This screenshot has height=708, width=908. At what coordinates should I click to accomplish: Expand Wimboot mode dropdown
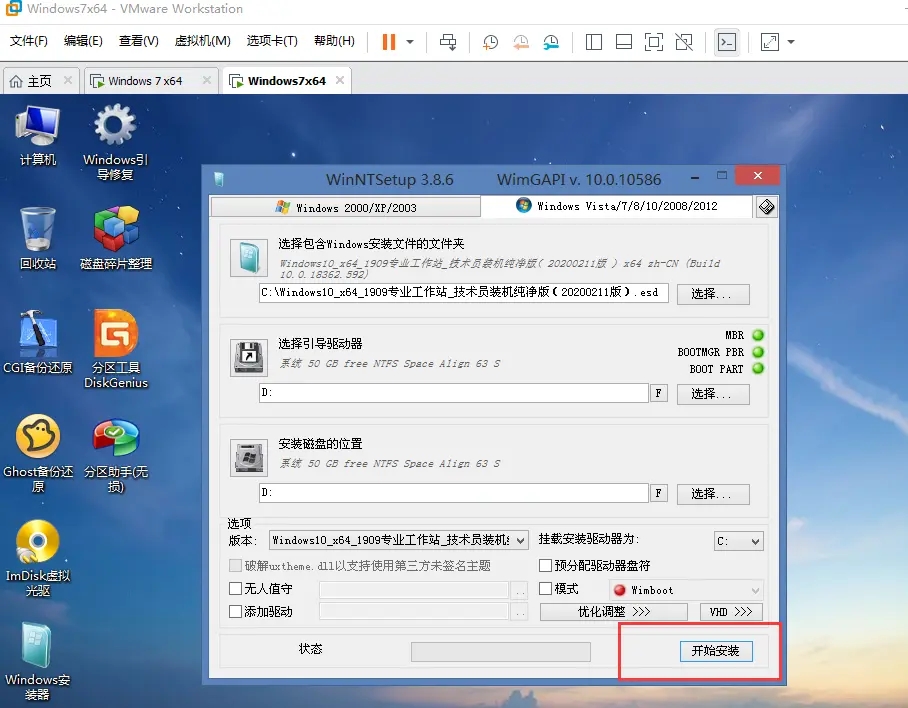point(686,590)
